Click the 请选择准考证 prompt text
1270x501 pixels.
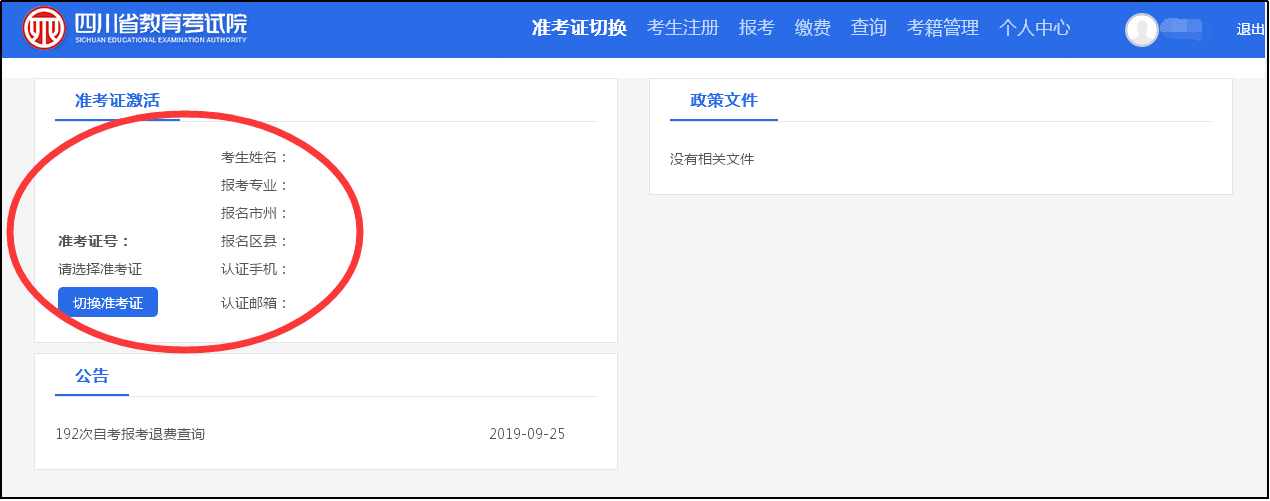[x=100, y=269]
